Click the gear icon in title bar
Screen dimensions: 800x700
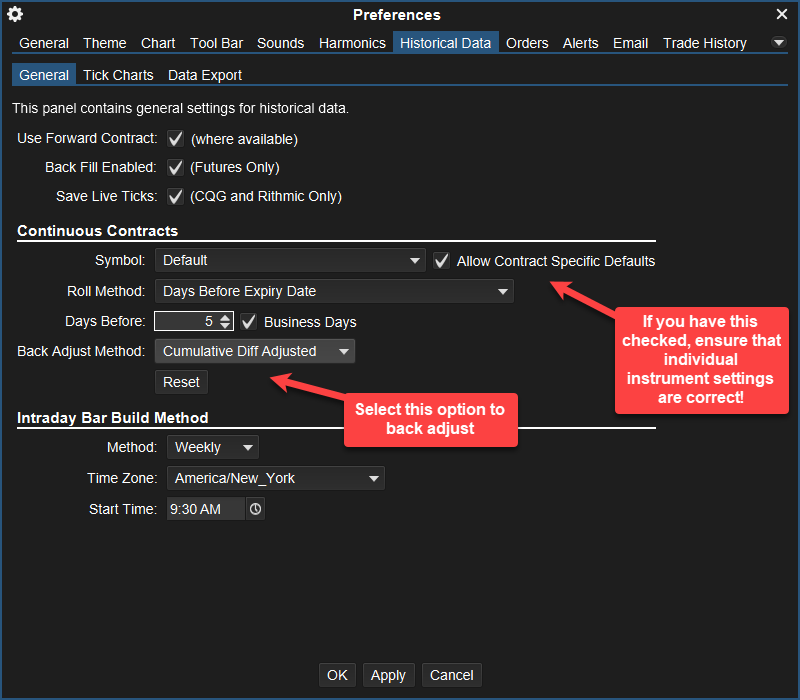tap(15, 14)
